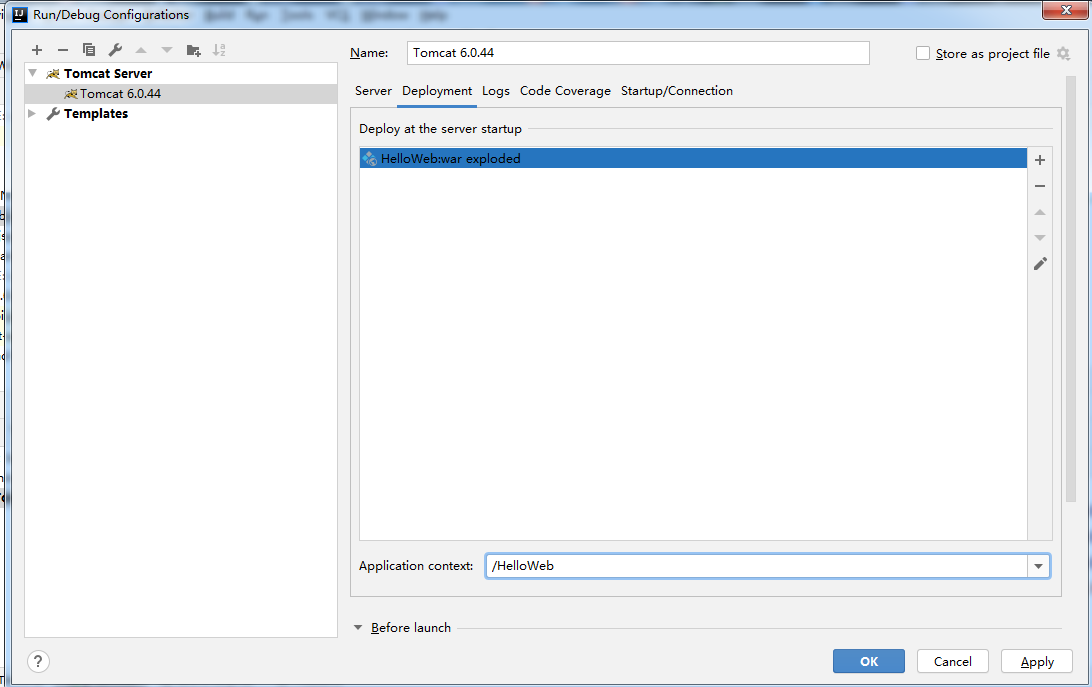Remove selected configuration with minus icon
The width and height of the screenshot is (1092, 687).
pyautogui.click(x=63, y=50)
